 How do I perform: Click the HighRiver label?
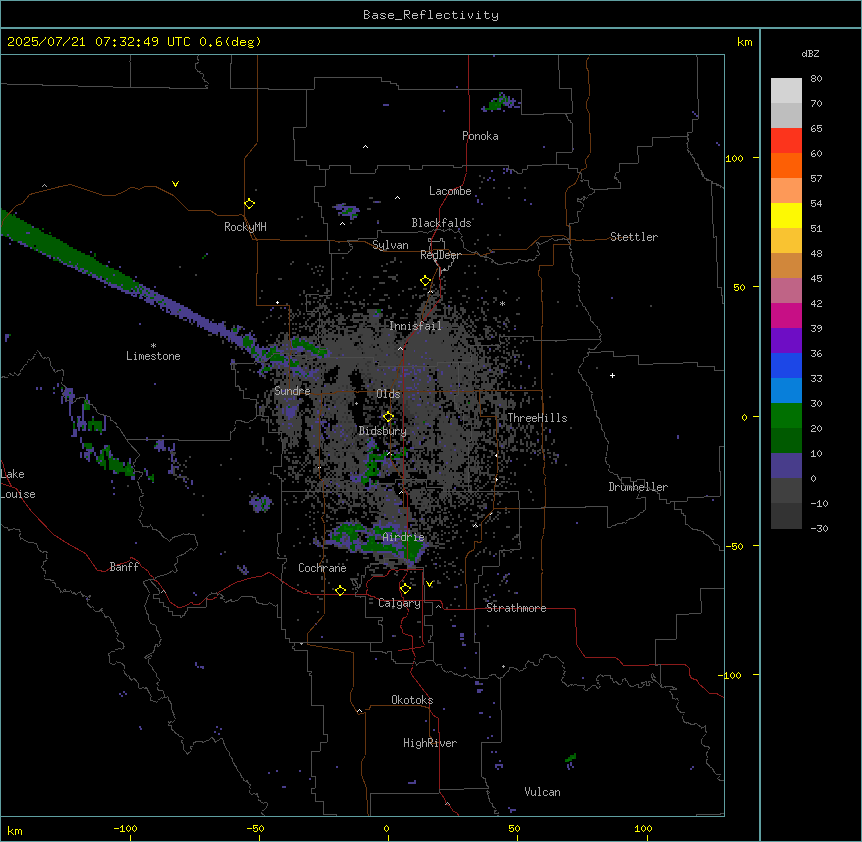[430, 743]
